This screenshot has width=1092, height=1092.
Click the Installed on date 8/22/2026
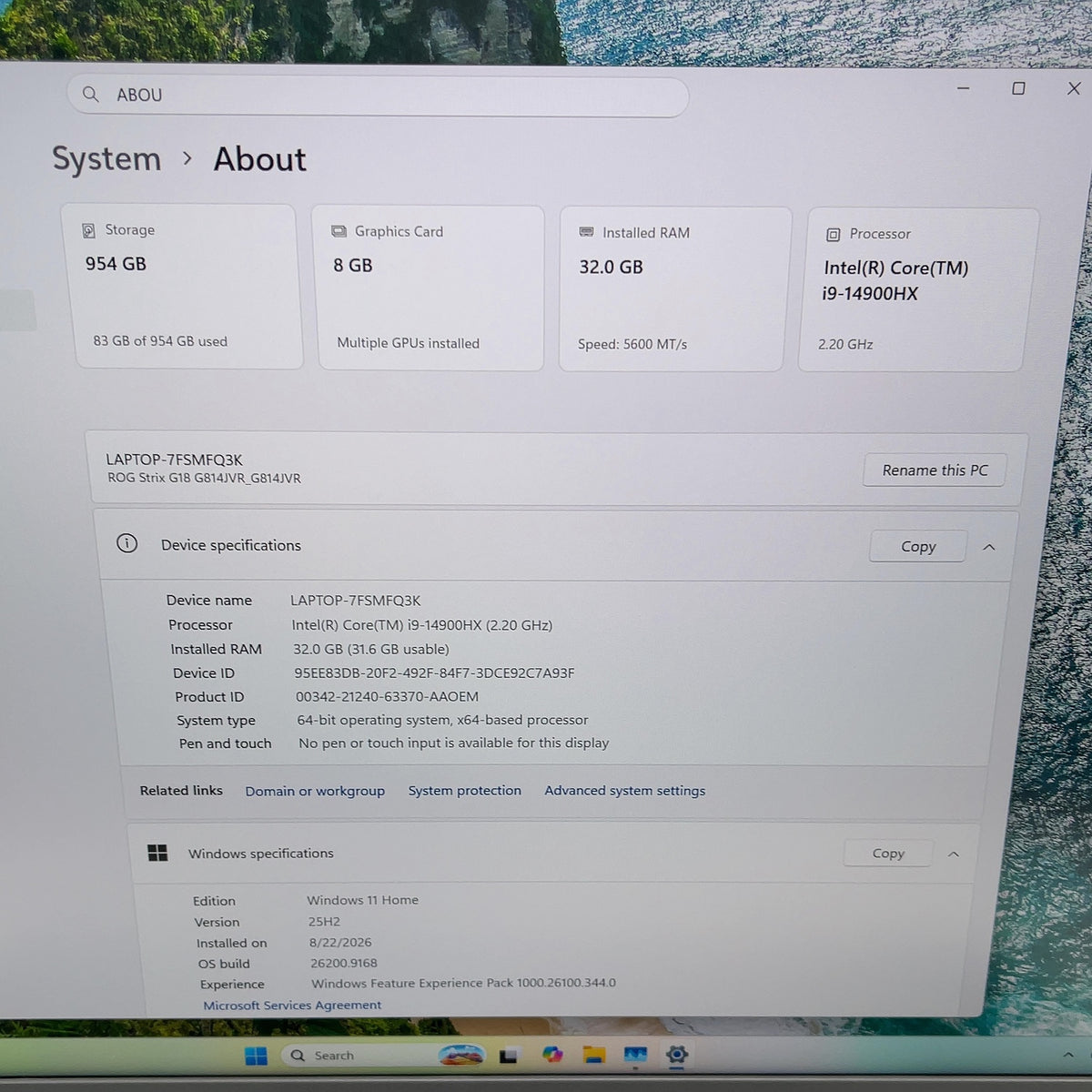coord(340,942)
